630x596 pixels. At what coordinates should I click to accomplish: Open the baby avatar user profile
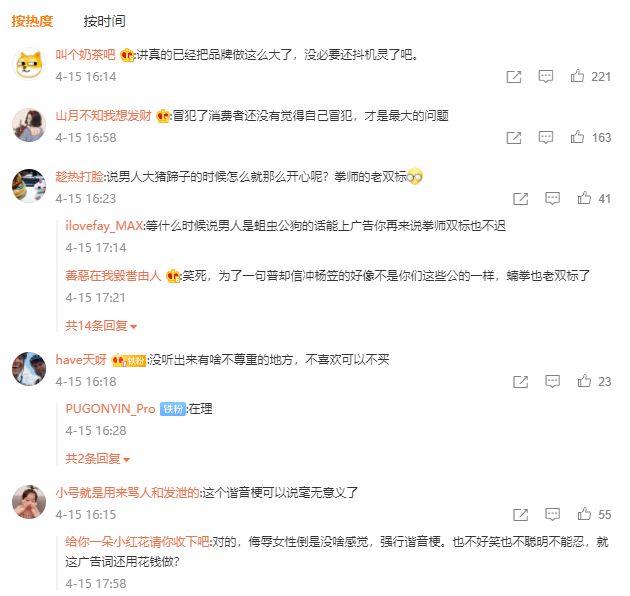pos(29,502)
